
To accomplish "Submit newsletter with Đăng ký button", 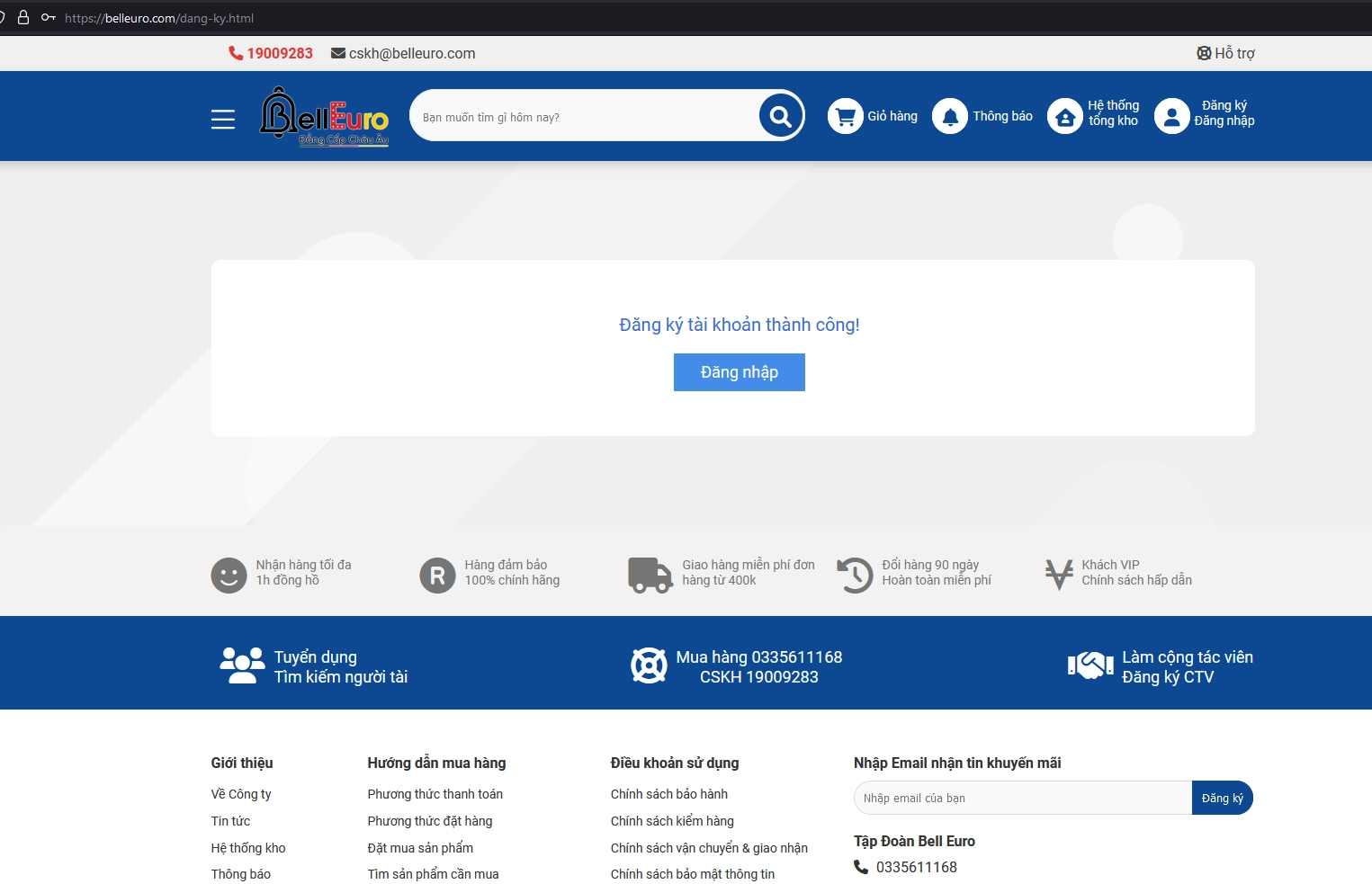I will (1222, 798).
